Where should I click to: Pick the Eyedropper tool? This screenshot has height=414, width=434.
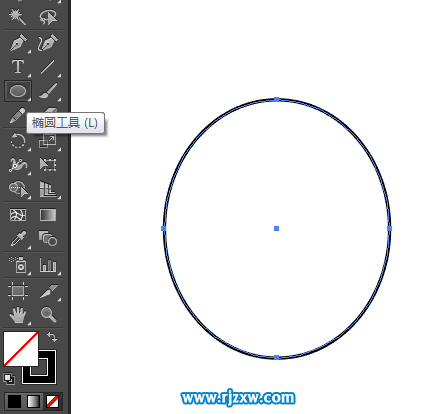[18, 239]
